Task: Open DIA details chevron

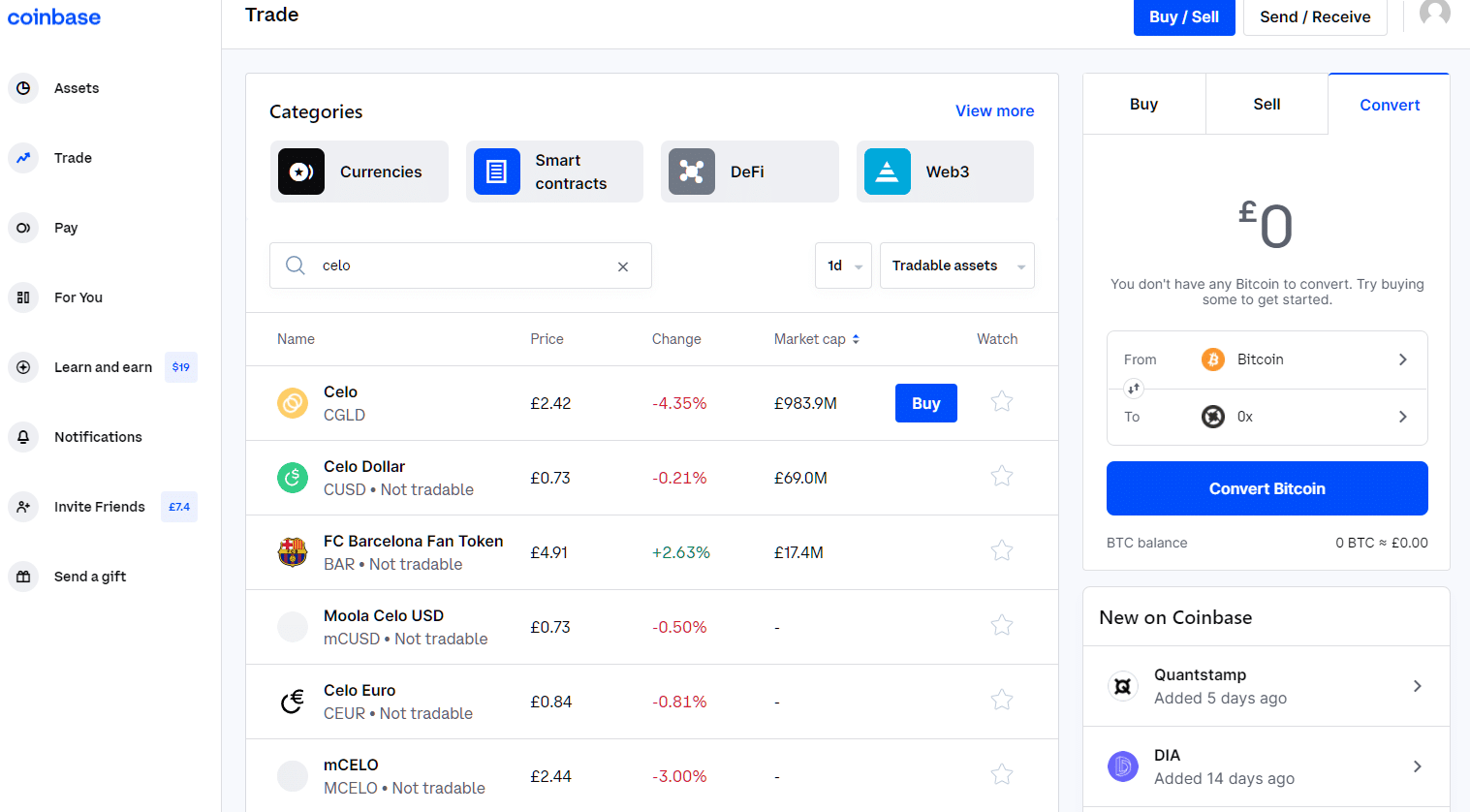Action: [x=1418, y=766]
